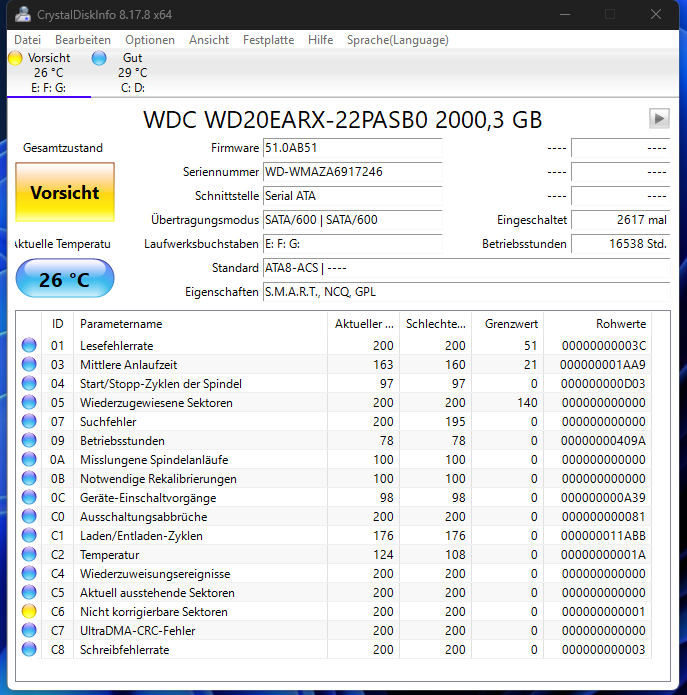Click status dot for Laden/Entladen-Zyklen
The image size is (687, 695).
pos(29,535)
